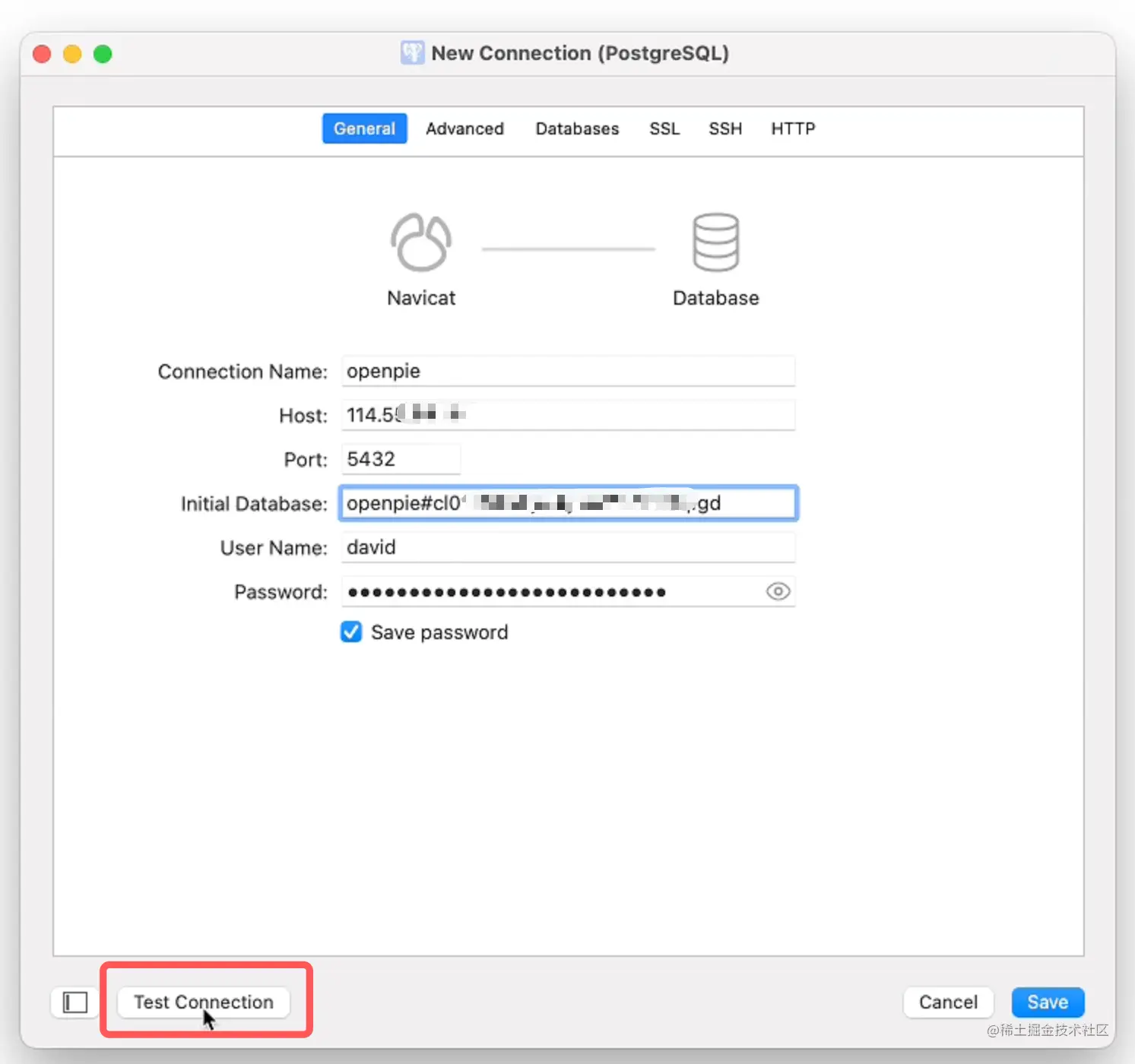Viewport: 1135px width, 1064px height.
Task: Maximize window with green button
Action: click(103, 54)
